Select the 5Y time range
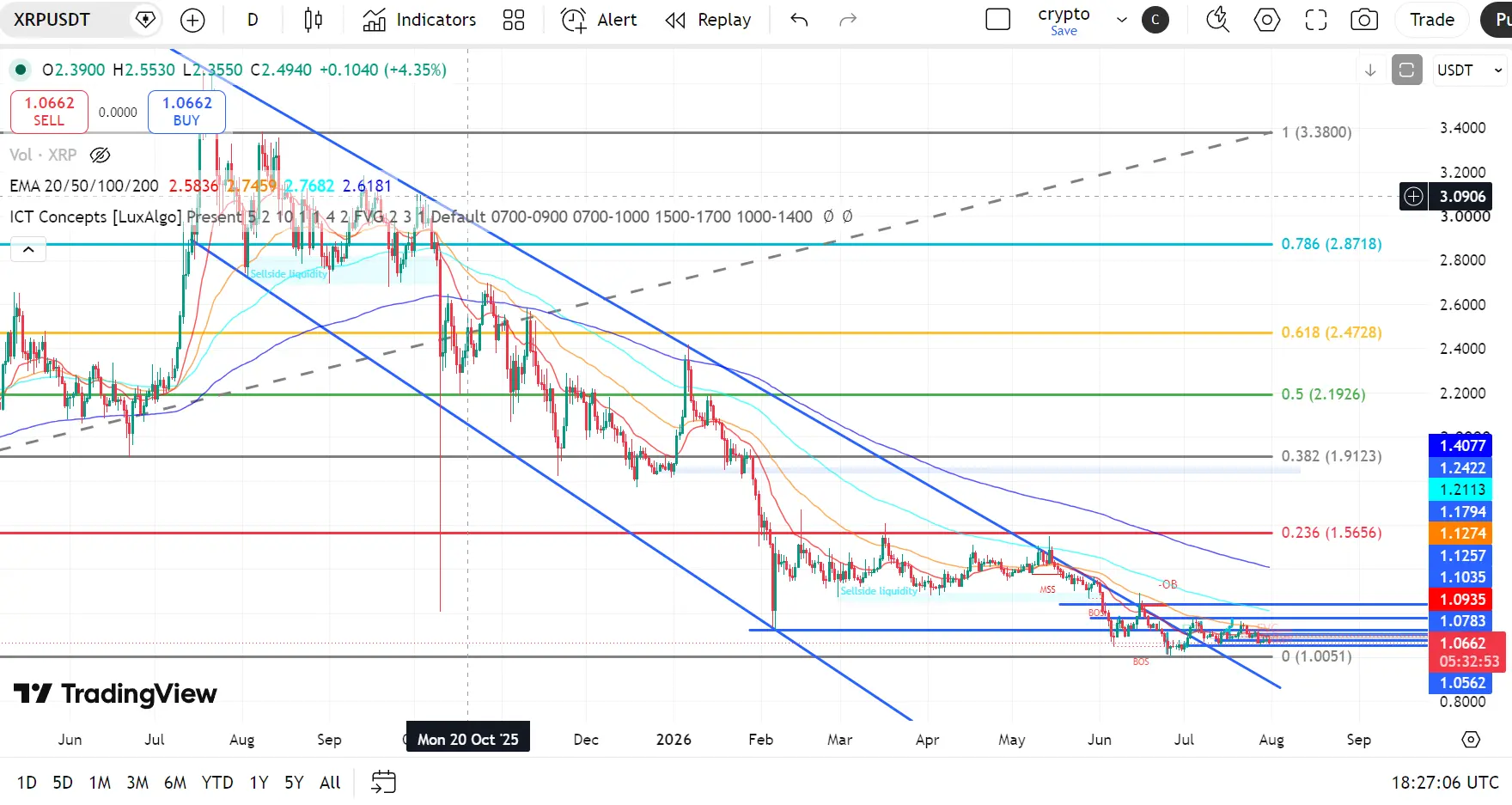 pyautogui.click(x=294, y=783)
